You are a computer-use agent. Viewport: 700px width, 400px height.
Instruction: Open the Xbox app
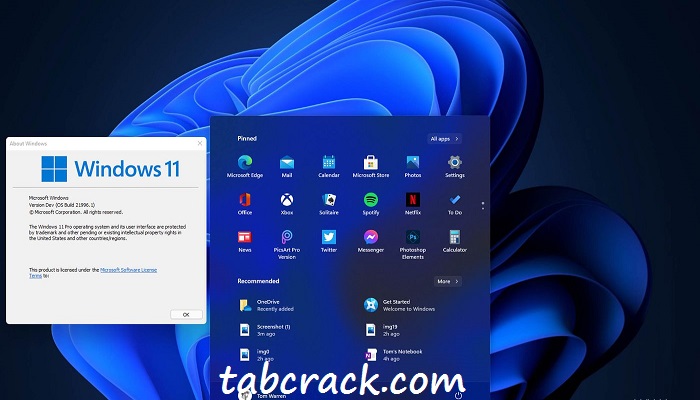(287, 204)
